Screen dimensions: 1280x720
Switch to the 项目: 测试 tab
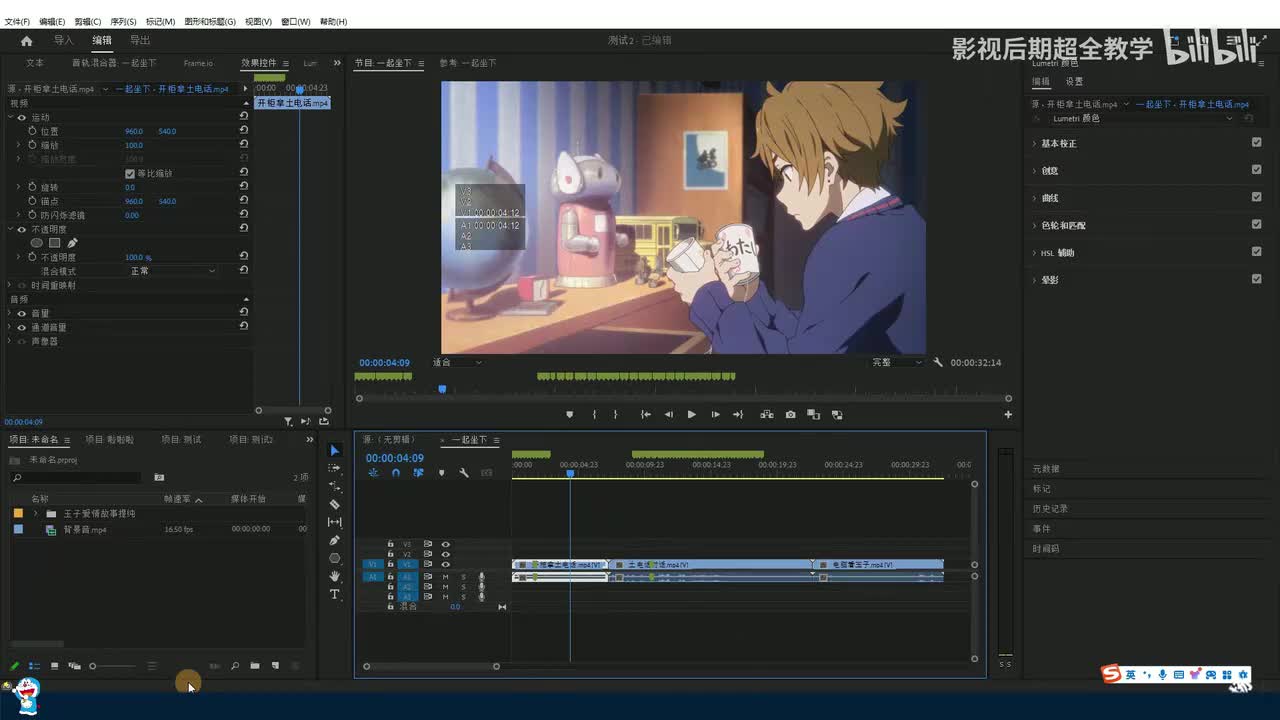(x=181, y=439)
